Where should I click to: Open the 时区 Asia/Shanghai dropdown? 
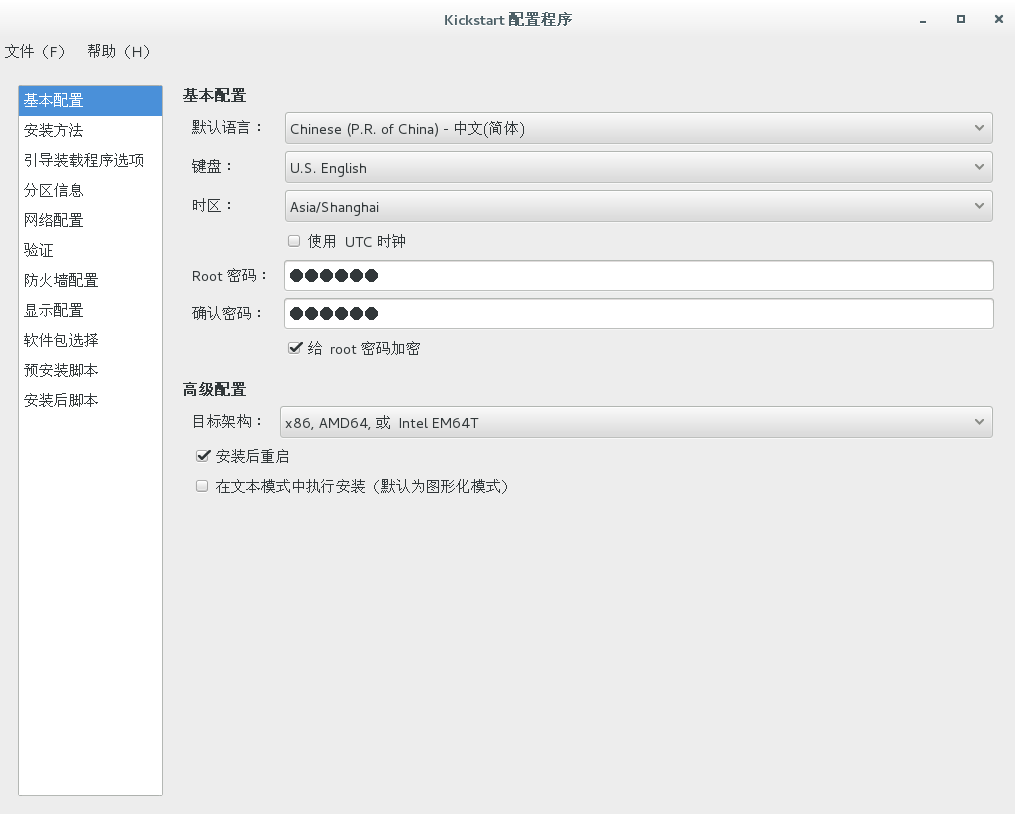pyautogui.click(x=638, y=206)
